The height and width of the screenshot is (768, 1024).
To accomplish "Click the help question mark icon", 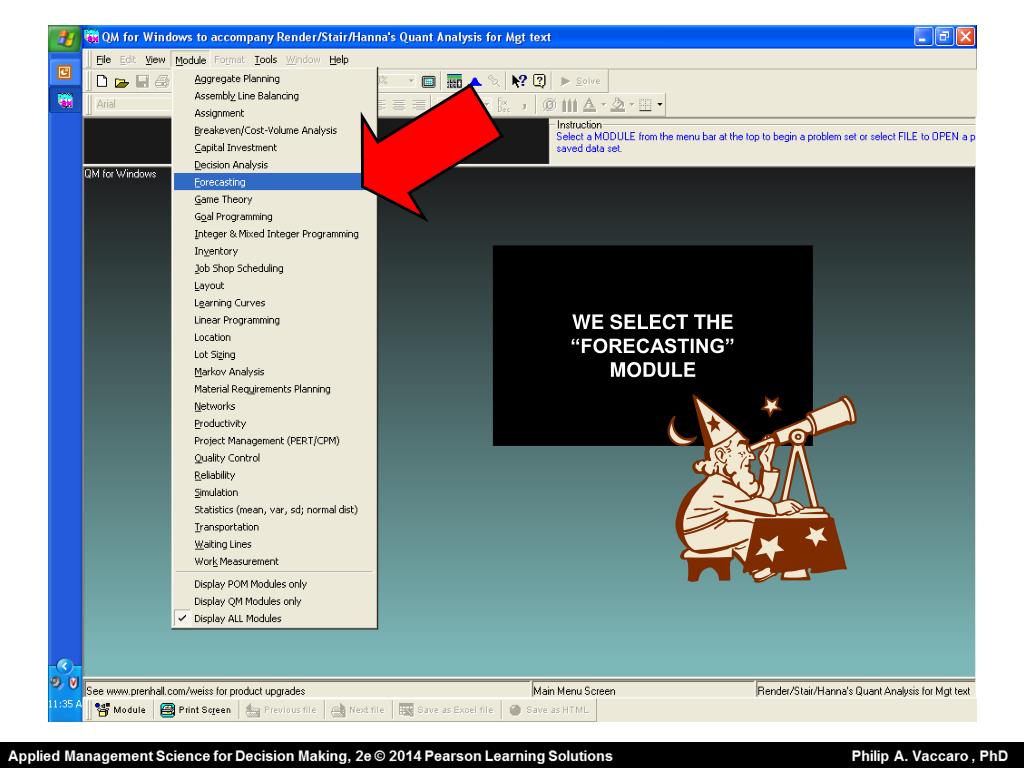I will 539,81.
